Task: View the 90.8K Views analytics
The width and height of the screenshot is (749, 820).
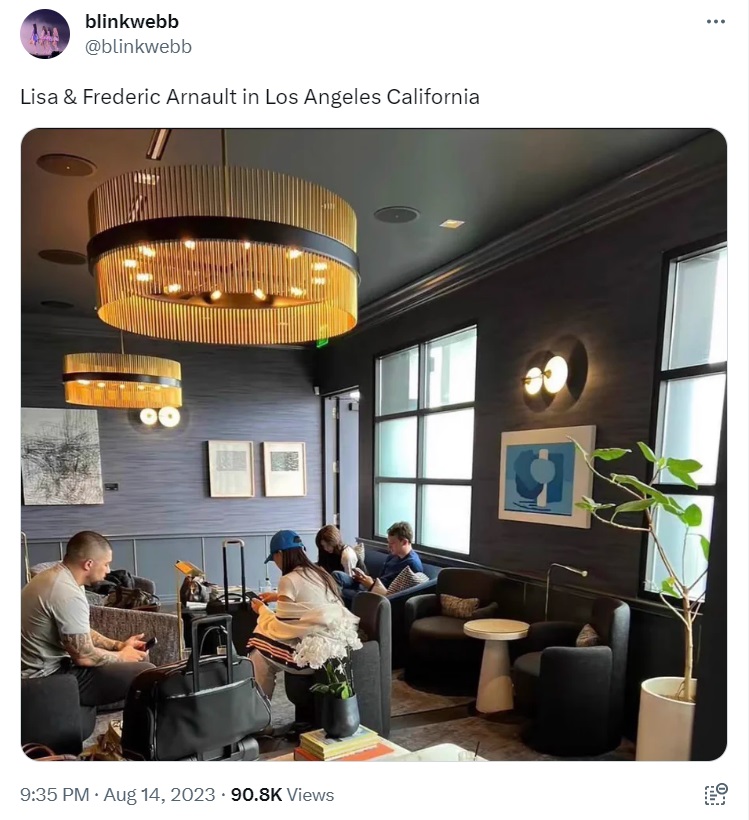Action: (x=282, y=794)
